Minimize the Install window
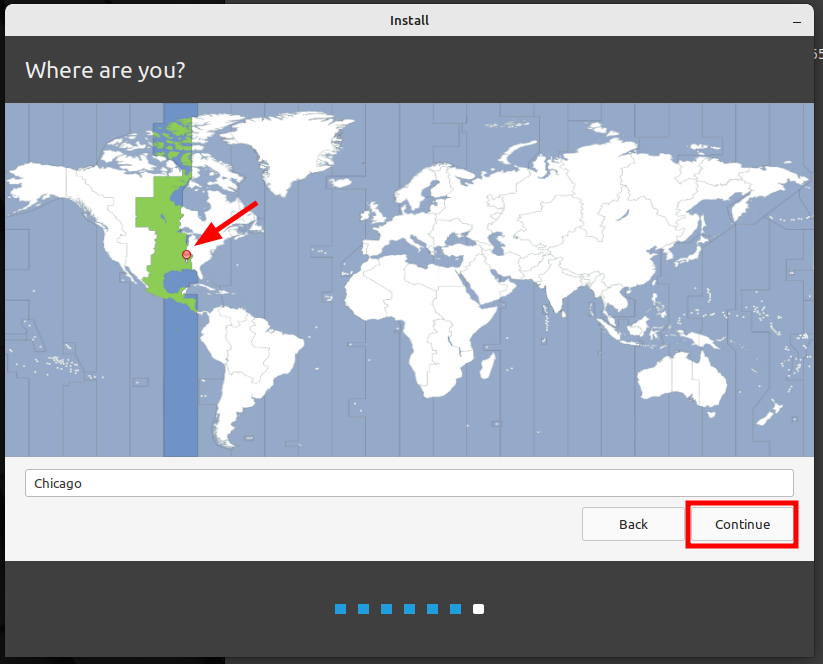Viewport: 823px width, 664px height. 797,22
